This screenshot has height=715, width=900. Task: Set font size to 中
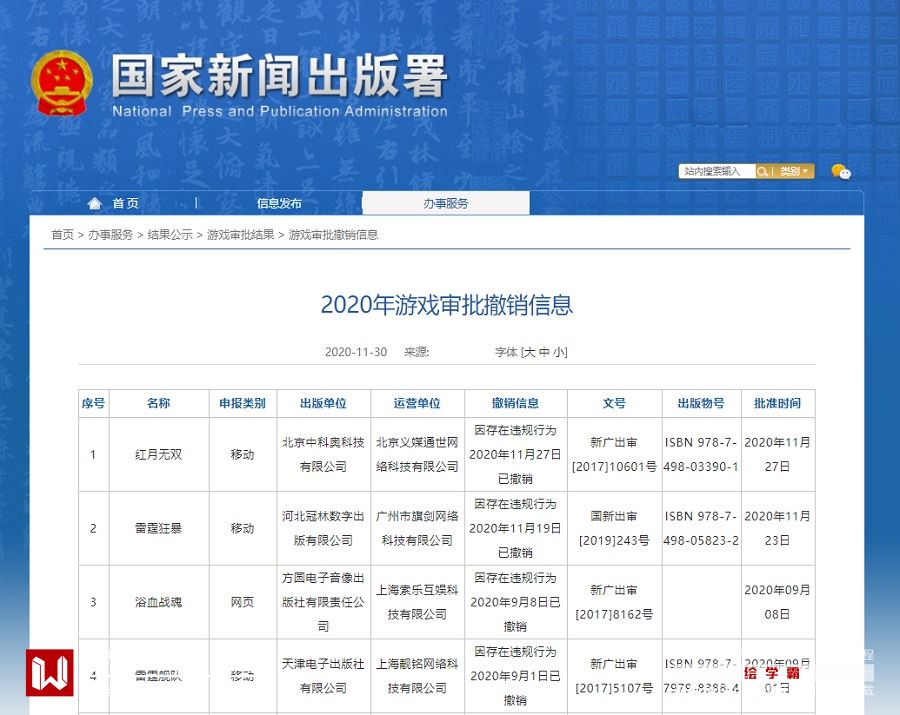(x=544, y=352)
